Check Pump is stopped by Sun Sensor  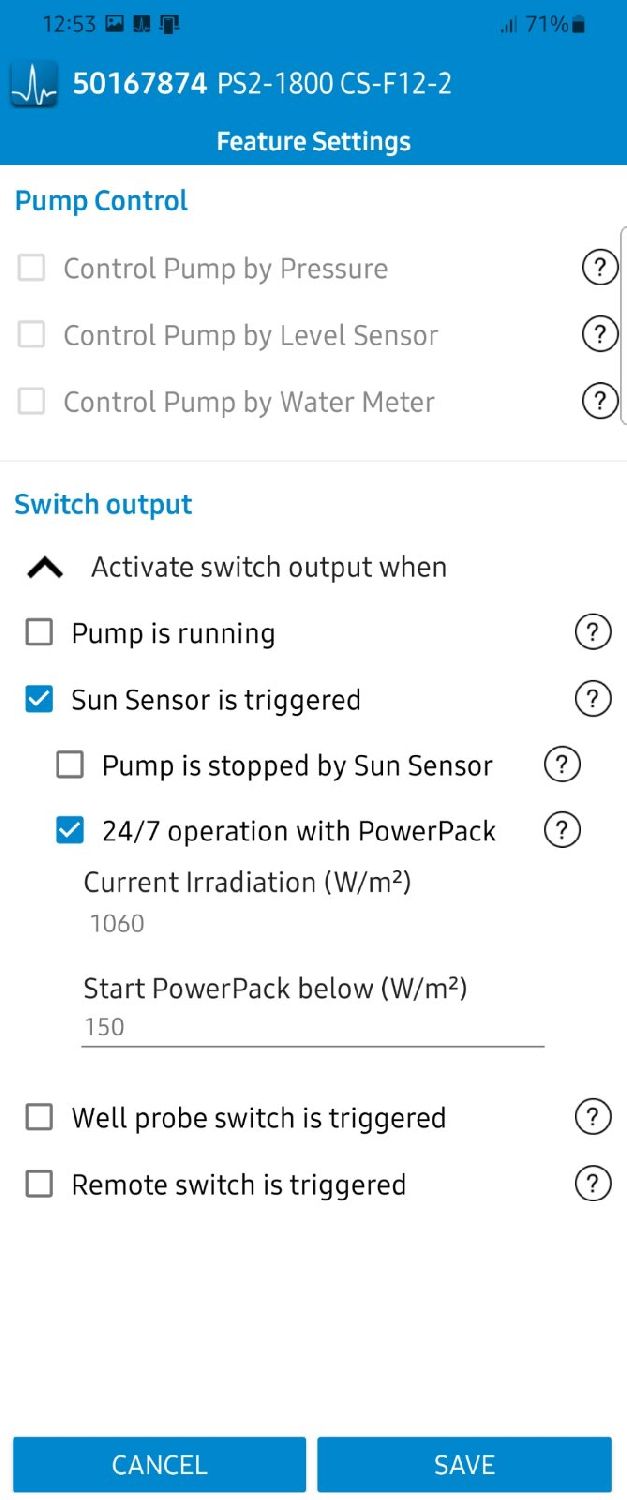[70, 765]
